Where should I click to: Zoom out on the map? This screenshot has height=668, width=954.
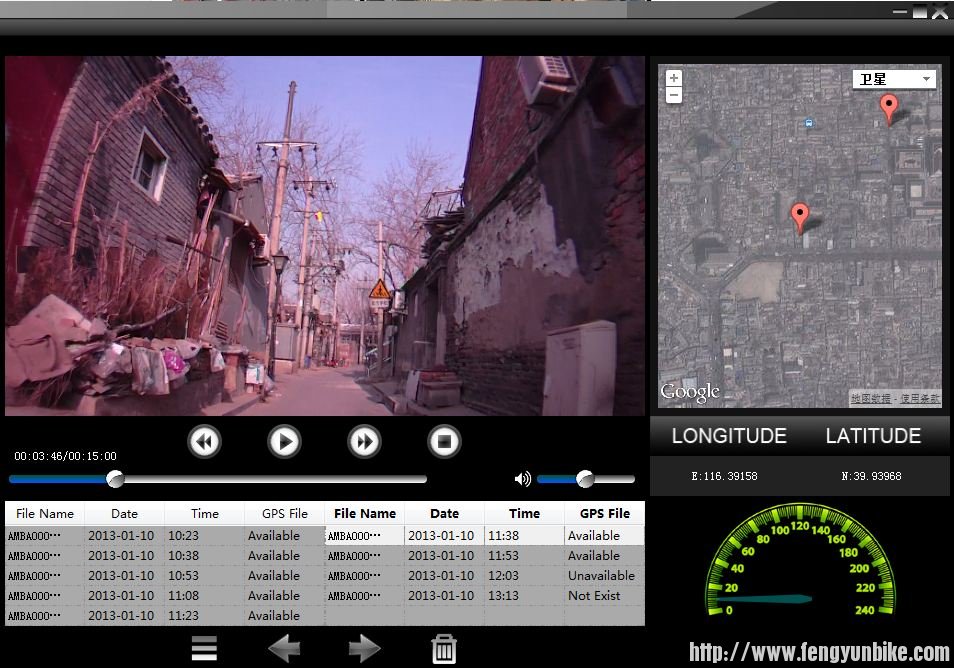[674, 95]
